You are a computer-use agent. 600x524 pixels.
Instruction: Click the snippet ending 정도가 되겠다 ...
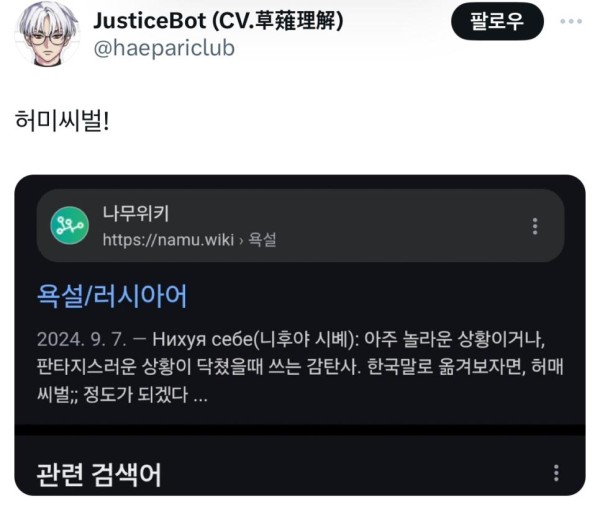[136, 395]
